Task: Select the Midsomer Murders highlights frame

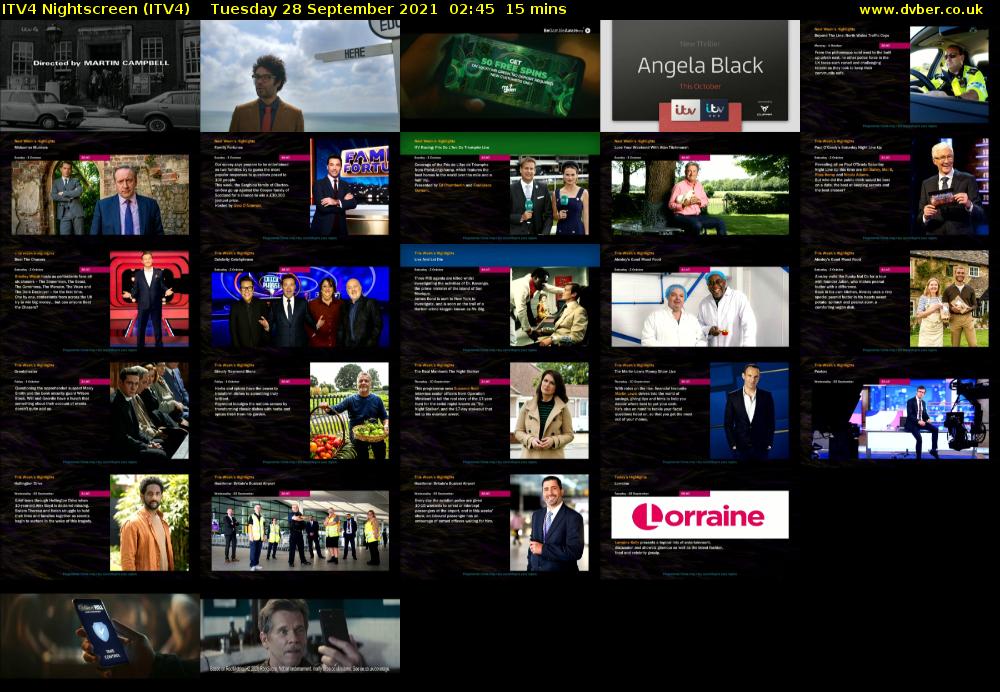Action: (x=100, y=188)
